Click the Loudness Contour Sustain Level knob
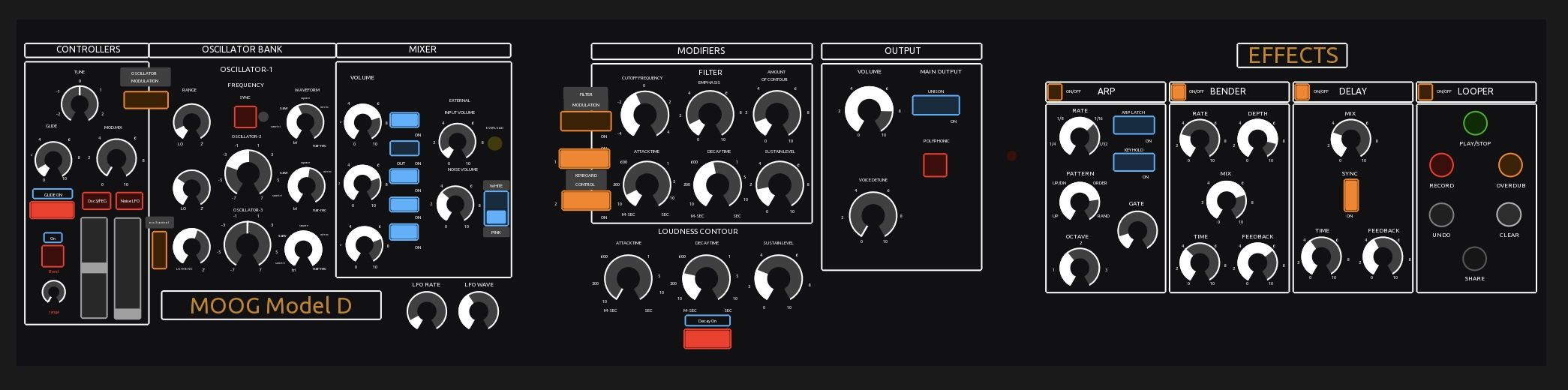Viewport: 1568px width, 390px height. coord(778,278)
